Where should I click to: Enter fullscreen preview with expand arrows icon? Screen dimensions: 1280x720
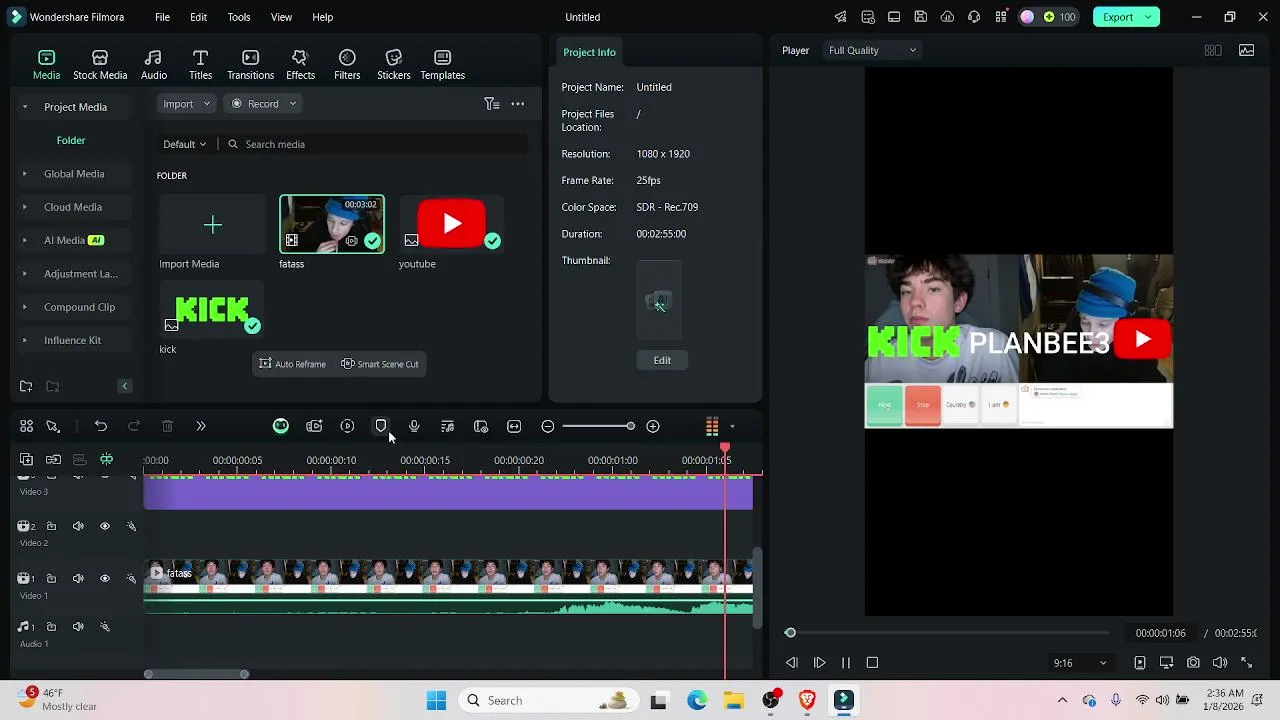[1247, 662]
